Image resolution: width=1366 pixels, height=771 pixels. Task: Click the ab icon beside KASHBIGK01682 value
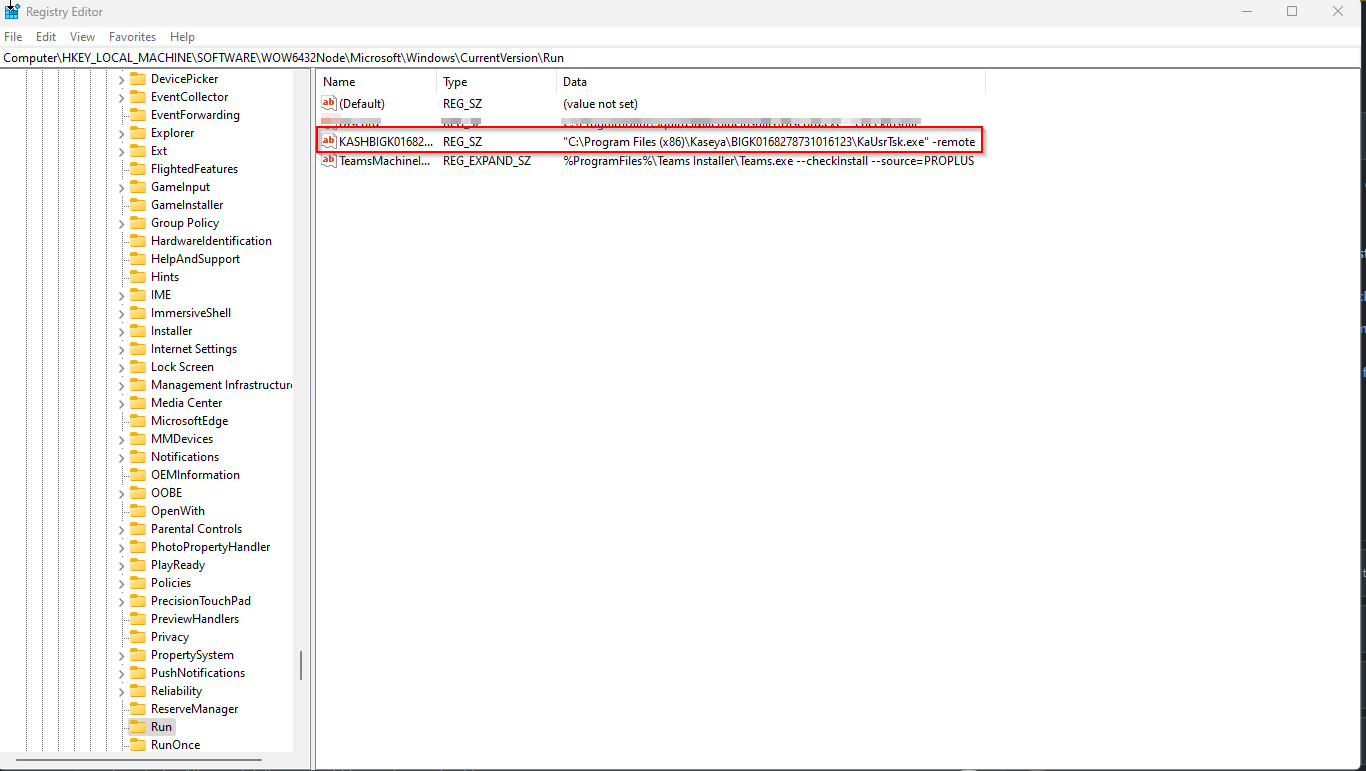click(328, 141)
